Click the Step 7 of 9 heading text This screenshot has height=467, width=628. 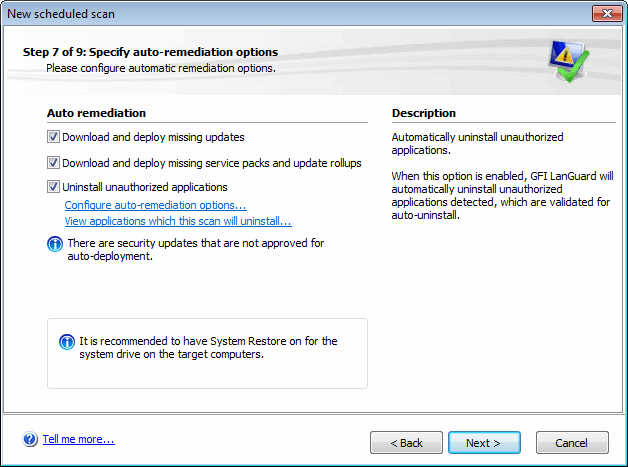pos(150,52)
